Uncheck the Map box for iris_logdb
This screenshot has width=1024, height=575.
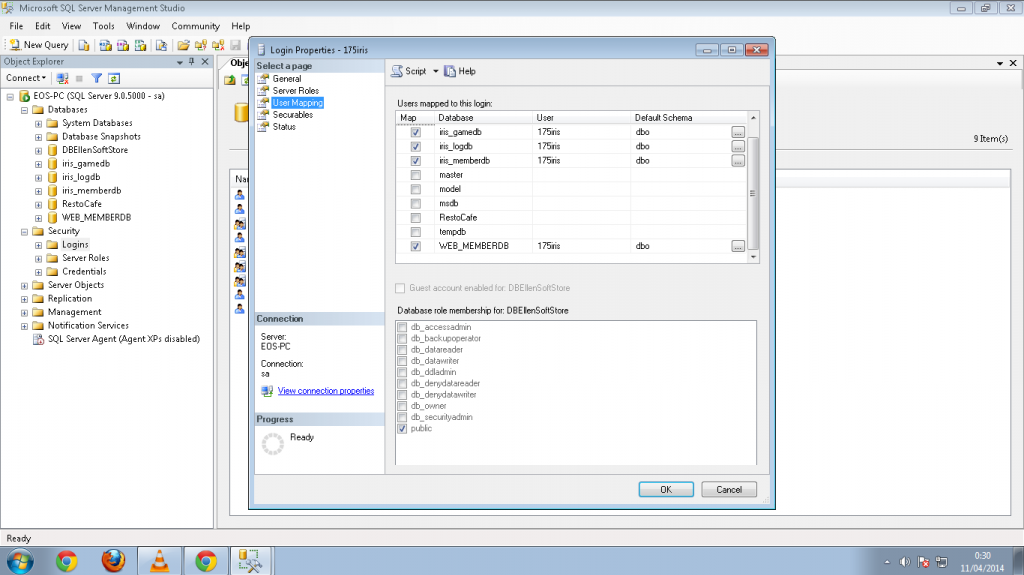[415, 146]
